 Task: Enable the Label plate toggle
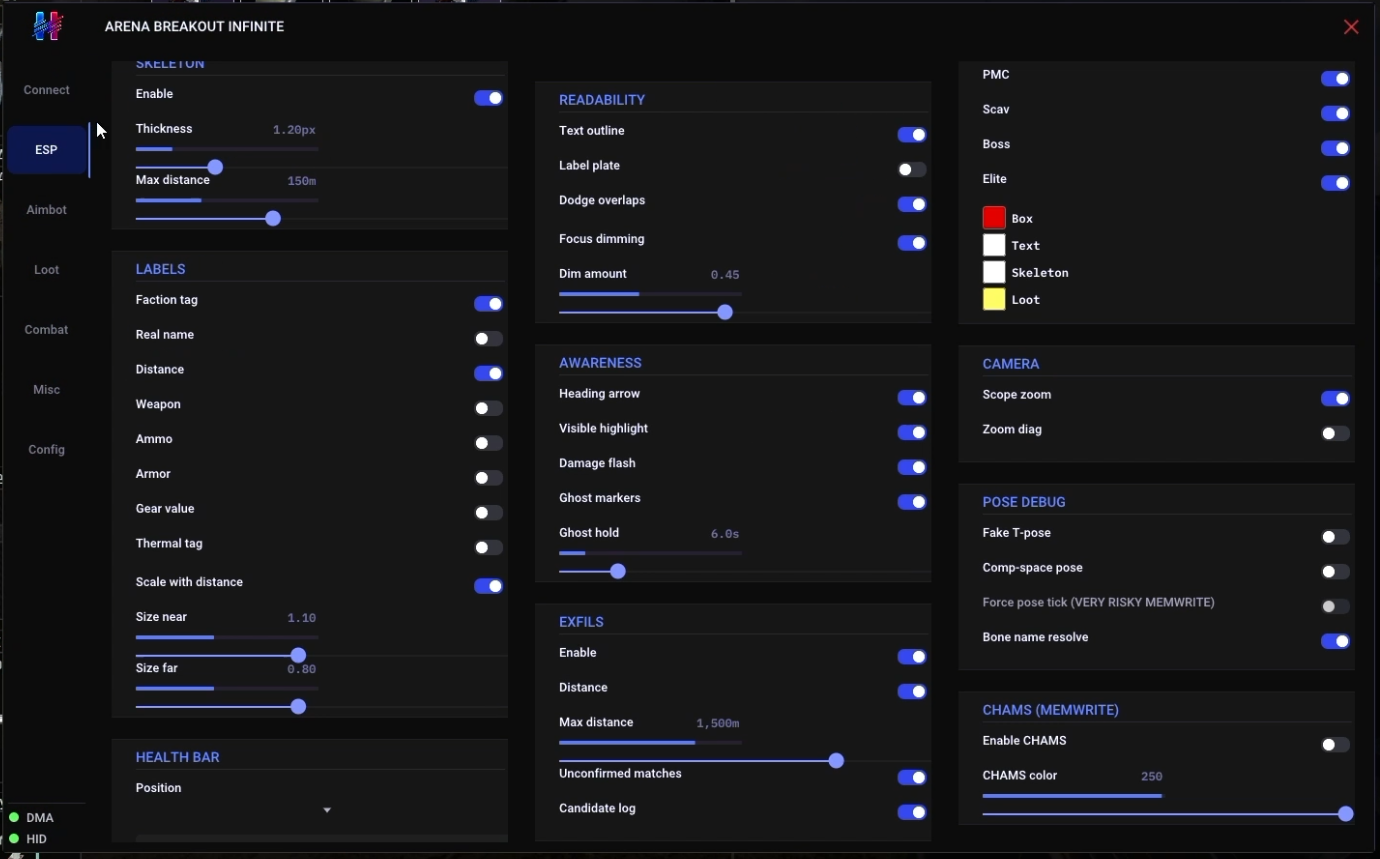[912, 170]
